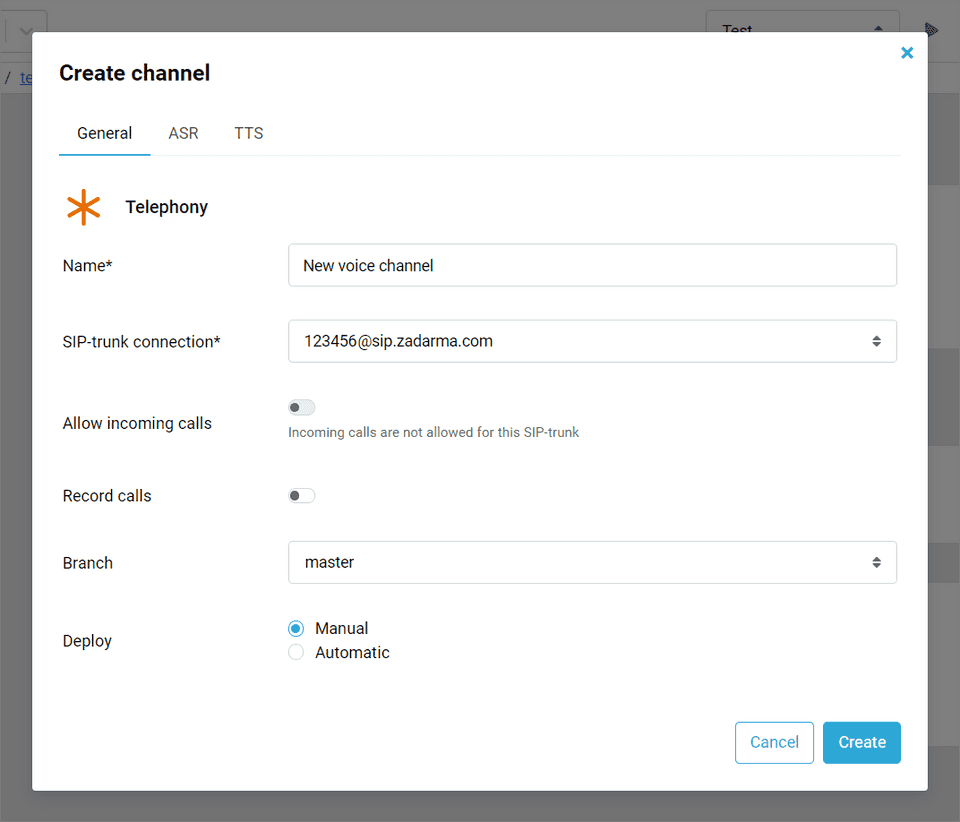
Task: Choose the Automatic deploy option
Action: [x=296, y=652]
